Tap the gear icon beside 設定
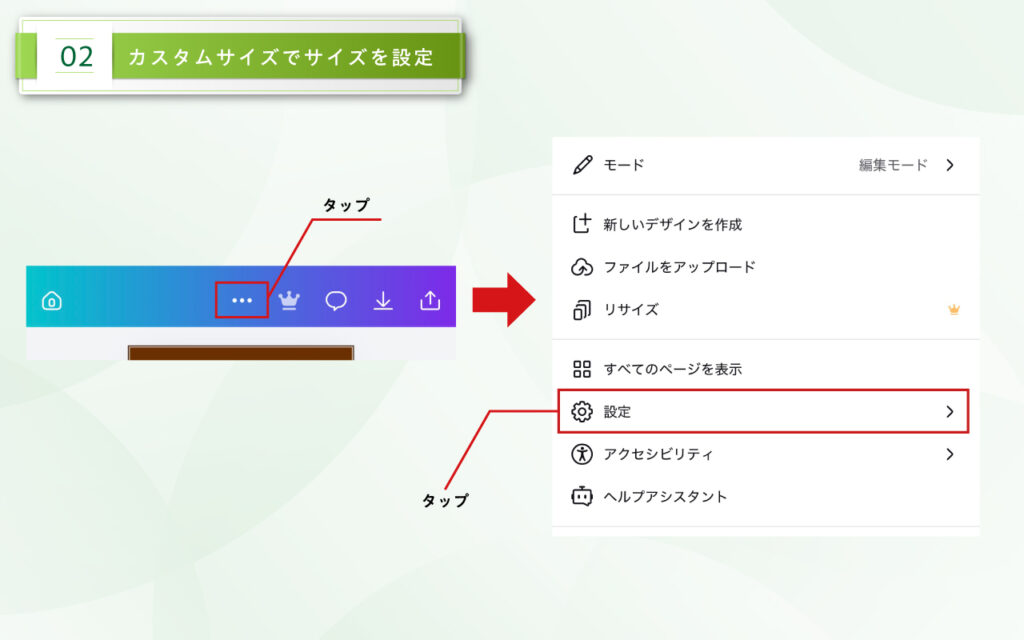This screenshot has height=640, width=1024. coord(583,411)
